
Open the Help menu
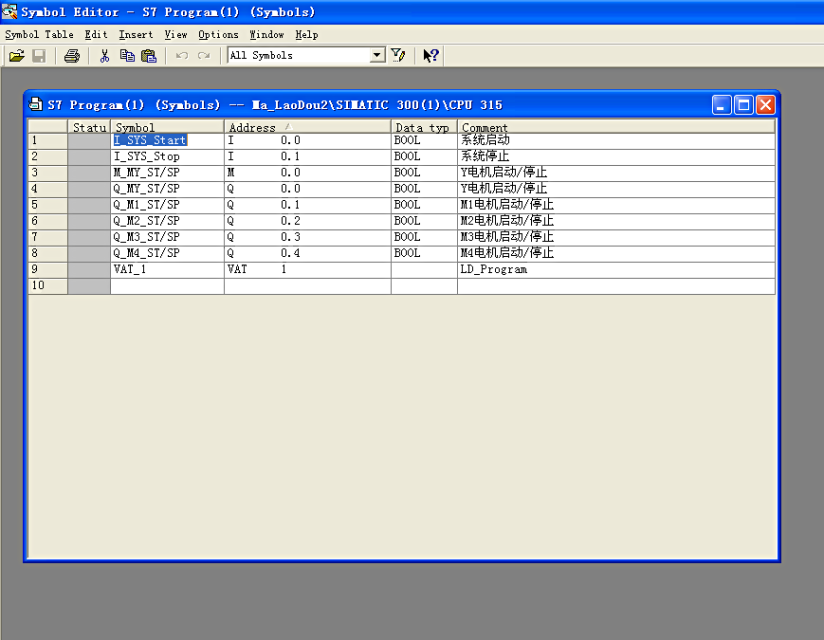coord(306,35)
